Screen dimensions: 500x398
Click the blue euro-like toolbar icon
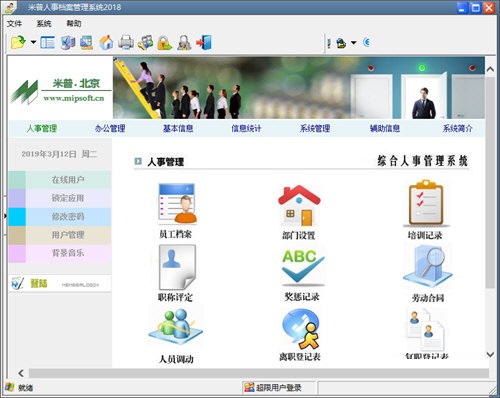367,42
